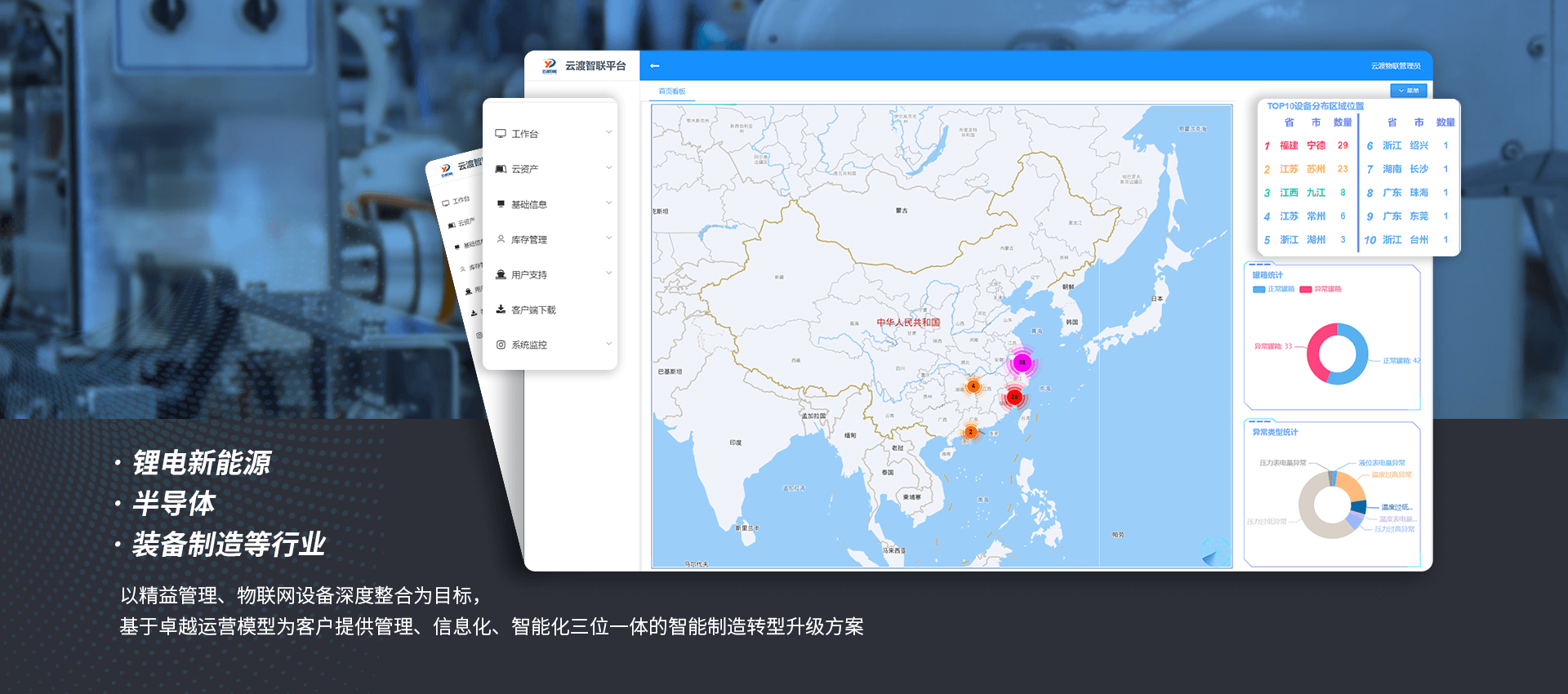Expand the 系统监控 menu chevron
Image resolution: width=1568 pixels, height=694 pixels.
pos(608,344)
